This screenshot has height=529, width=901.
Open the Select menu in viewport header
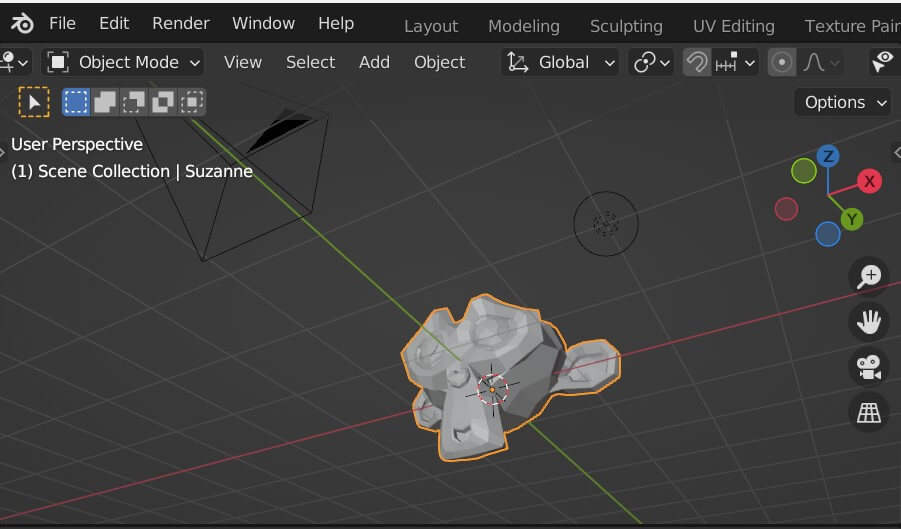click(310, 62)
